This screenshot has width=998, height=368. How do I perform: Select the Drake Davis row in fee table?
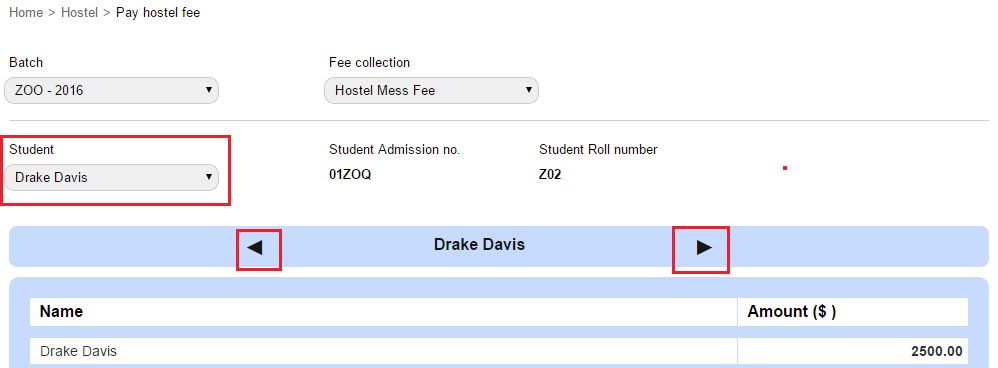[499, 351]
